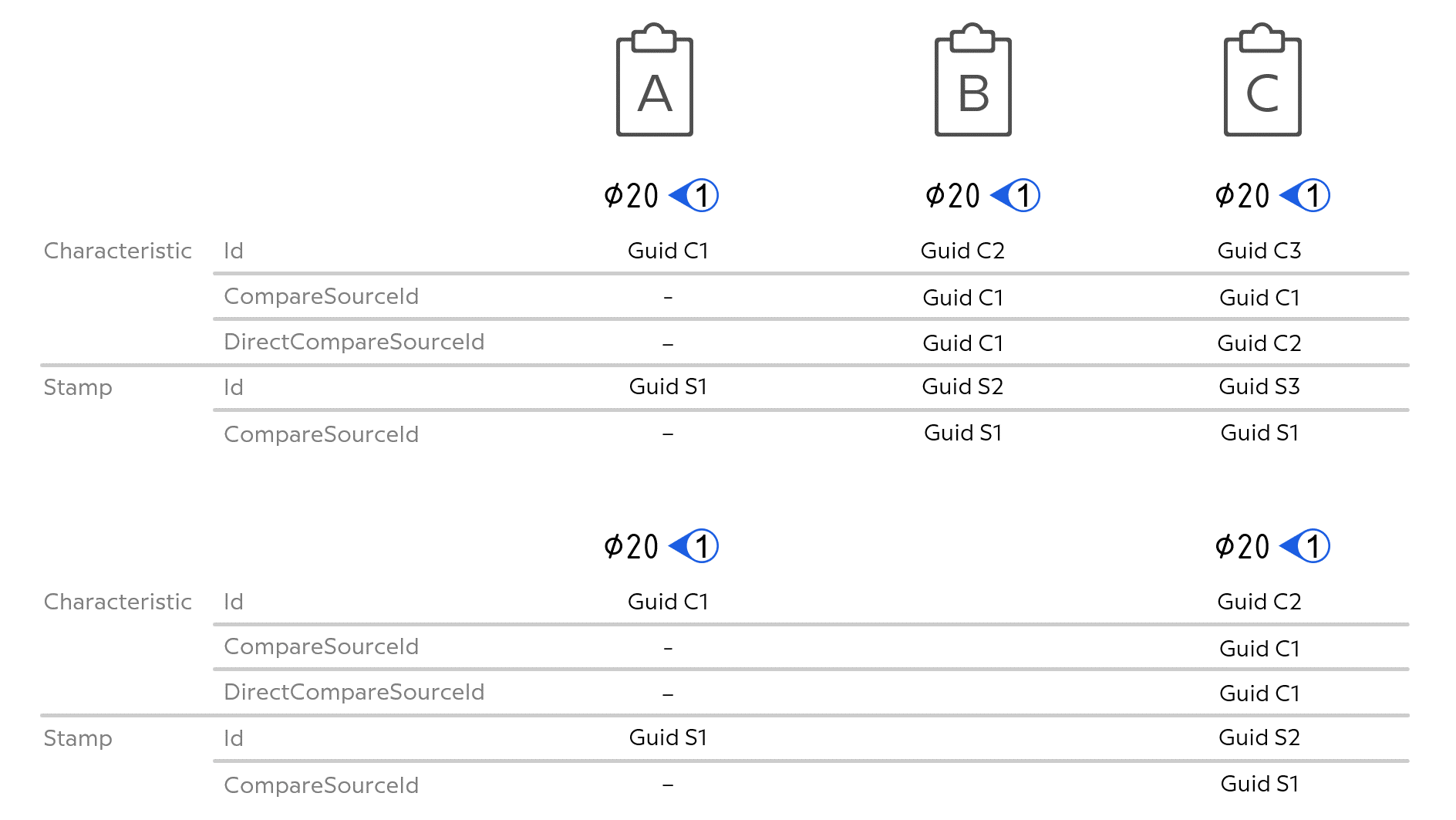Click Guid S2 in the lower table

pyautogui.click(x=1259, y=737)
